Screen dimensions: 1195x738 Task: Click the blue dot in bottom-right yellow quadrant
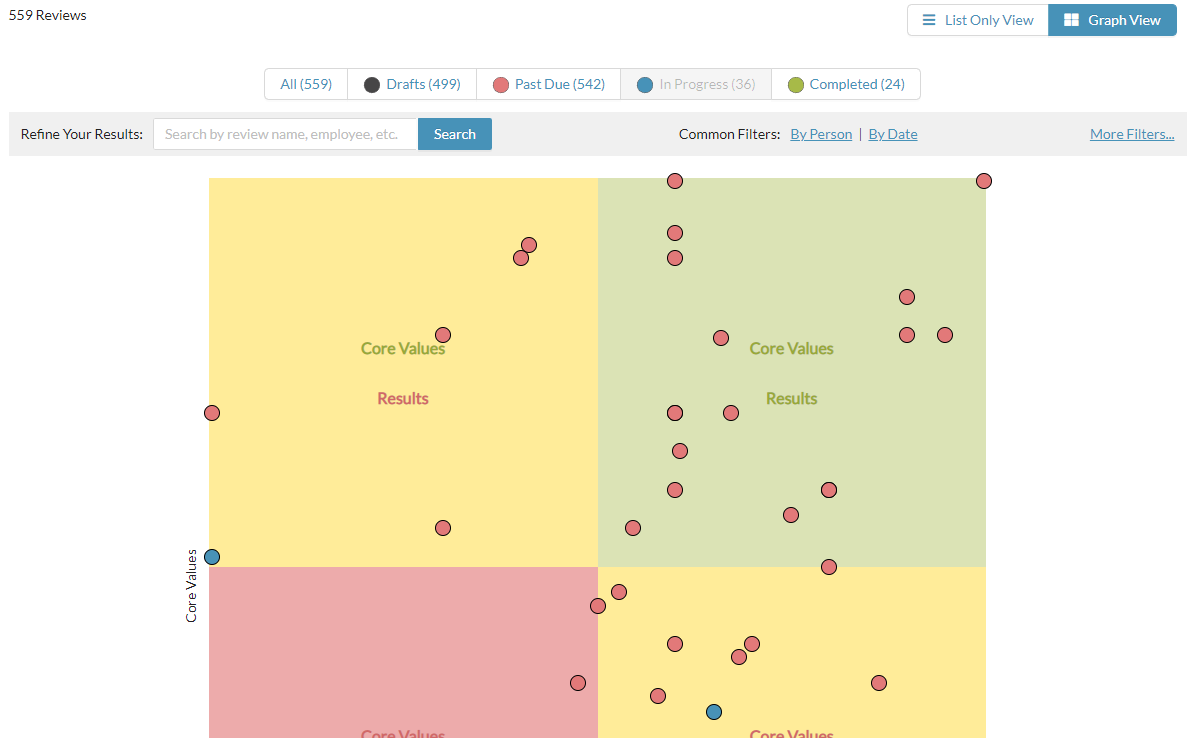713,712
